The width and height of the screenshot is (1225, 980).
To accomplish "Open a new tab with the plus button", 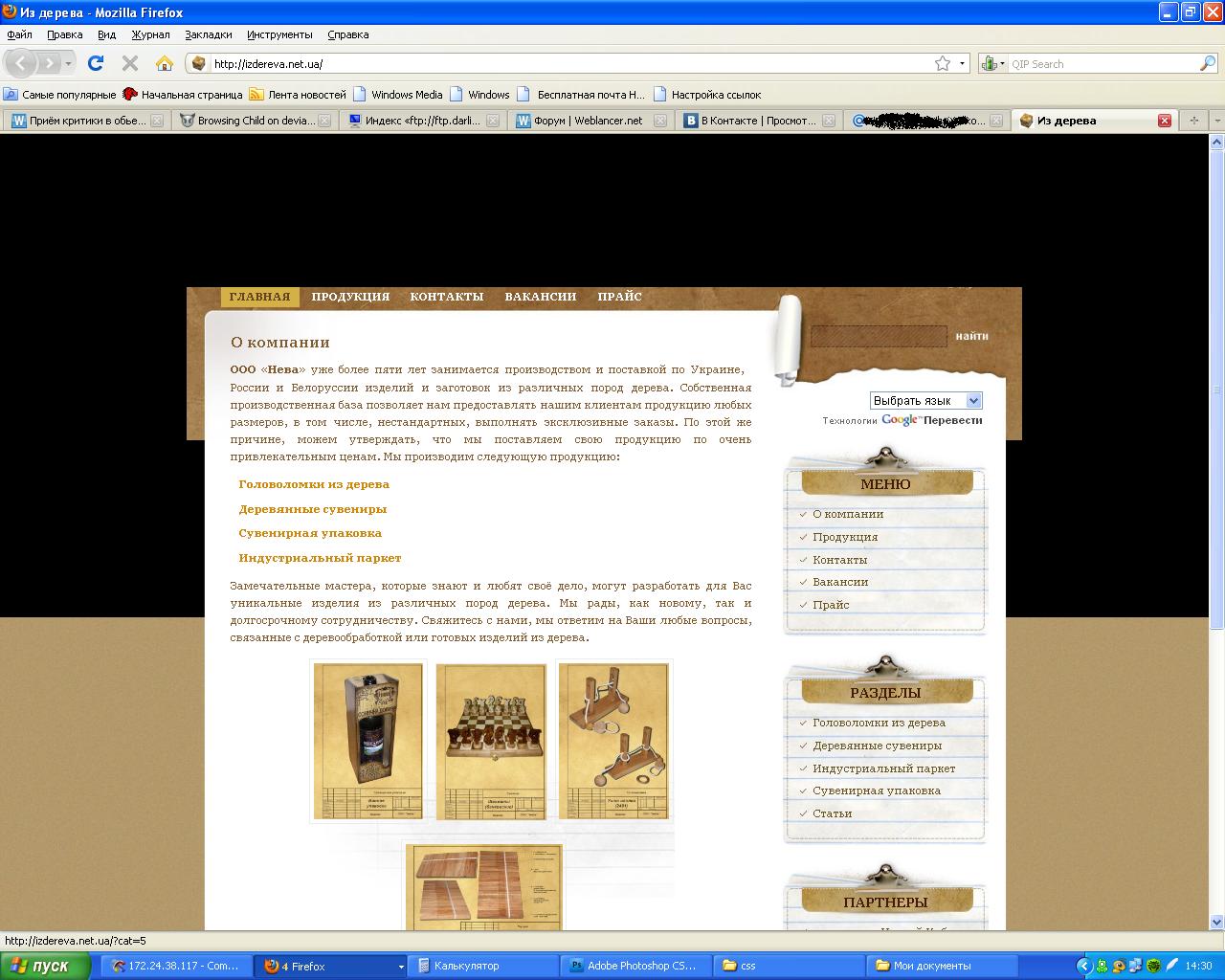I will click(1193, 121).
